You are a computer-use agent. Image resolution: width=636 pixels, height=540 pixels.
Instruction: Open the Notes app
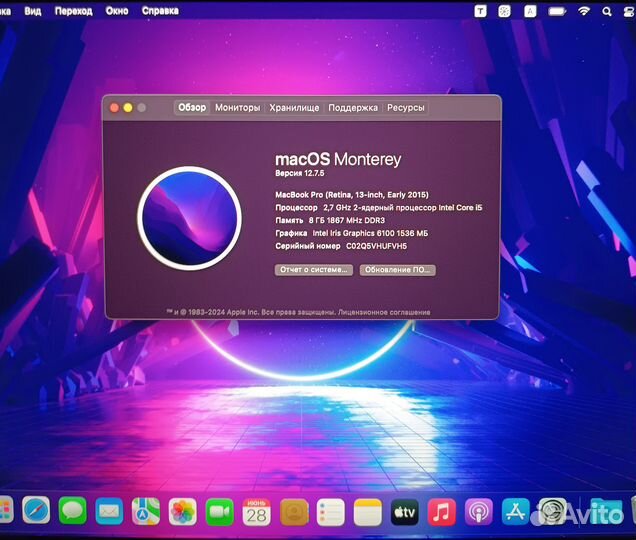click(368, 512)
